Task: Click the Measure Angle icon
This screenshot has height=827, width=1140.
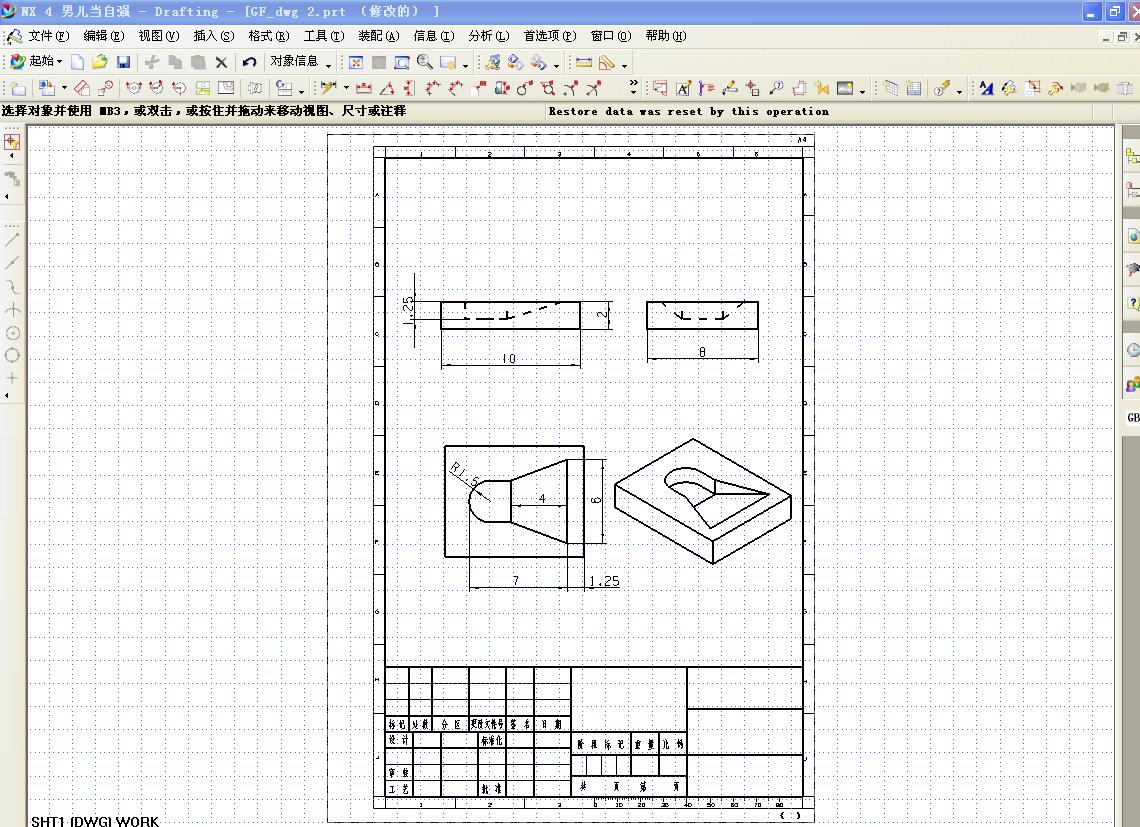Action: coord(606,63)
